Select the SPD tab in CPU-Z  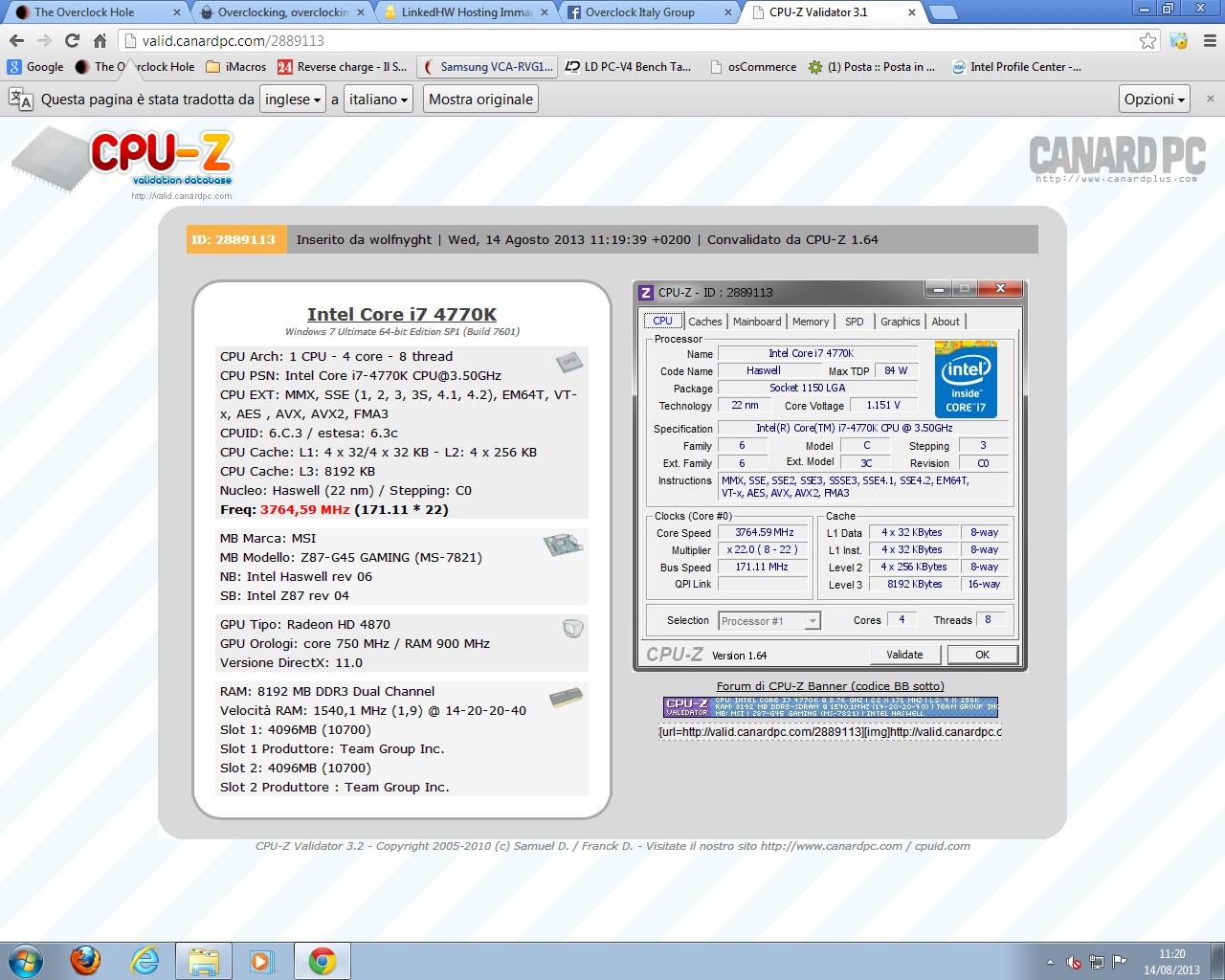coord(855,322)
